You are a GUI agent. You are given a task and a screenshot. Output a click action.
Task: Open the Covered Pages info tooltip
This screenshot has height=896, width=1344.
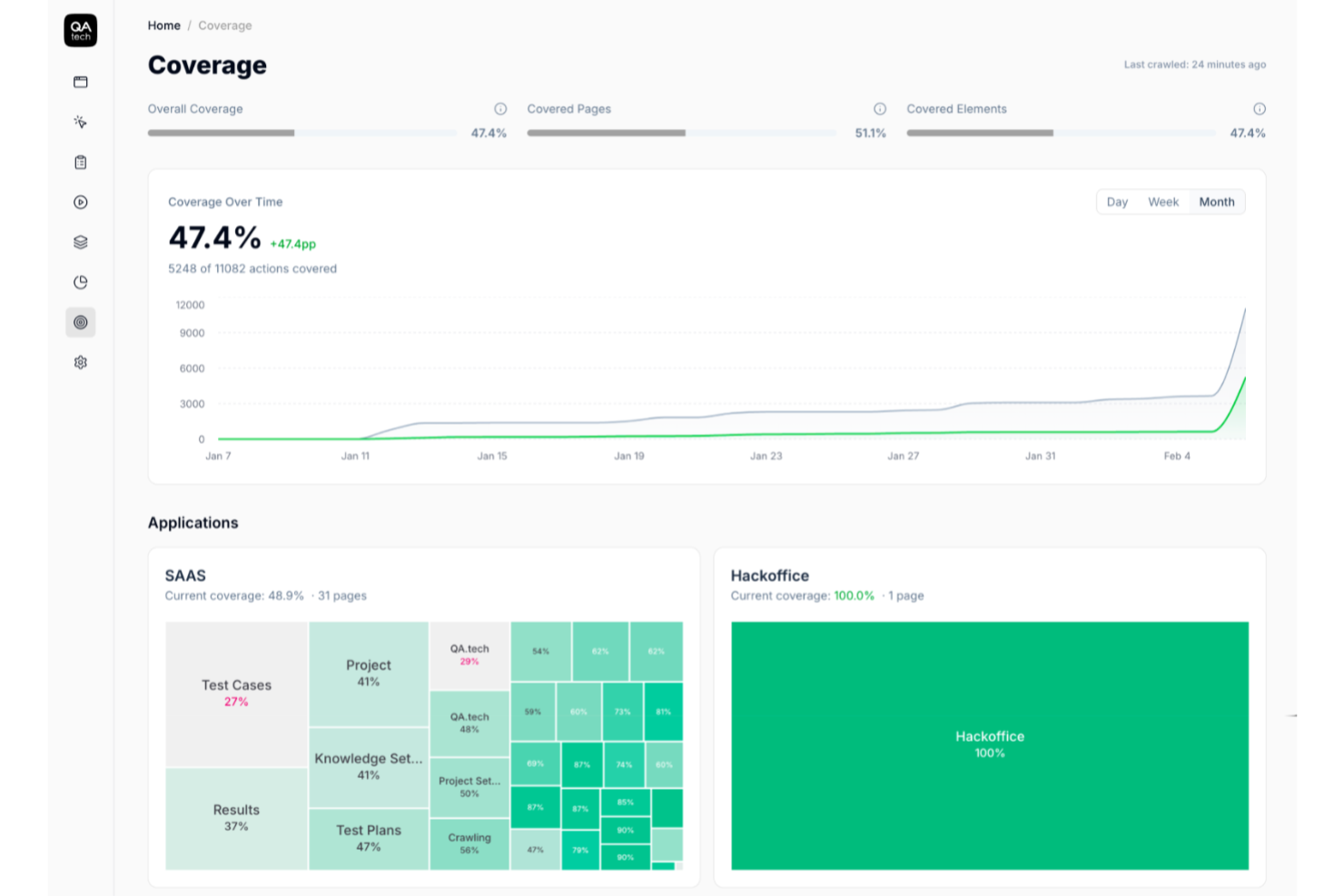point(880,109)
